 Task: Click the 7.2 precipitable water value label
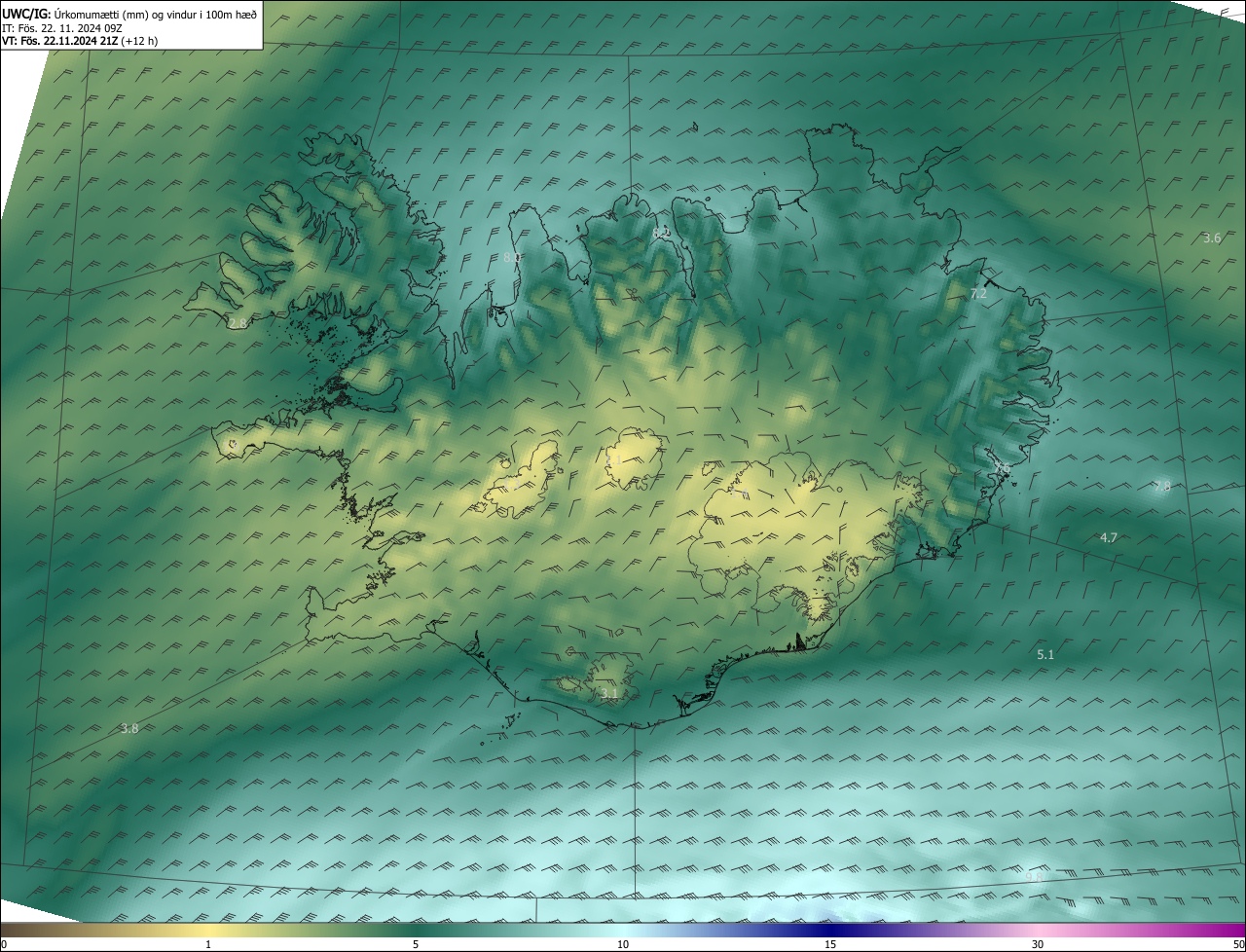click(x=978, y=293)
